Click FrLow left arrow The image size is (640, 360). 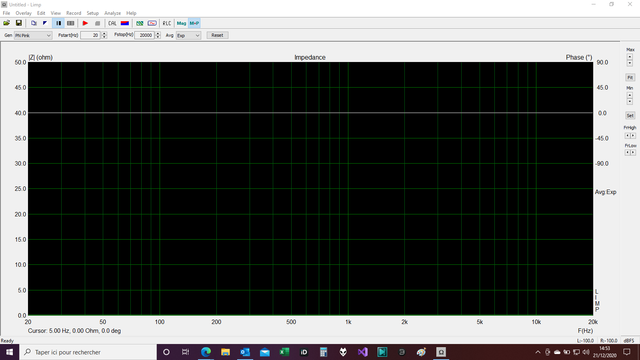[628, 152]
